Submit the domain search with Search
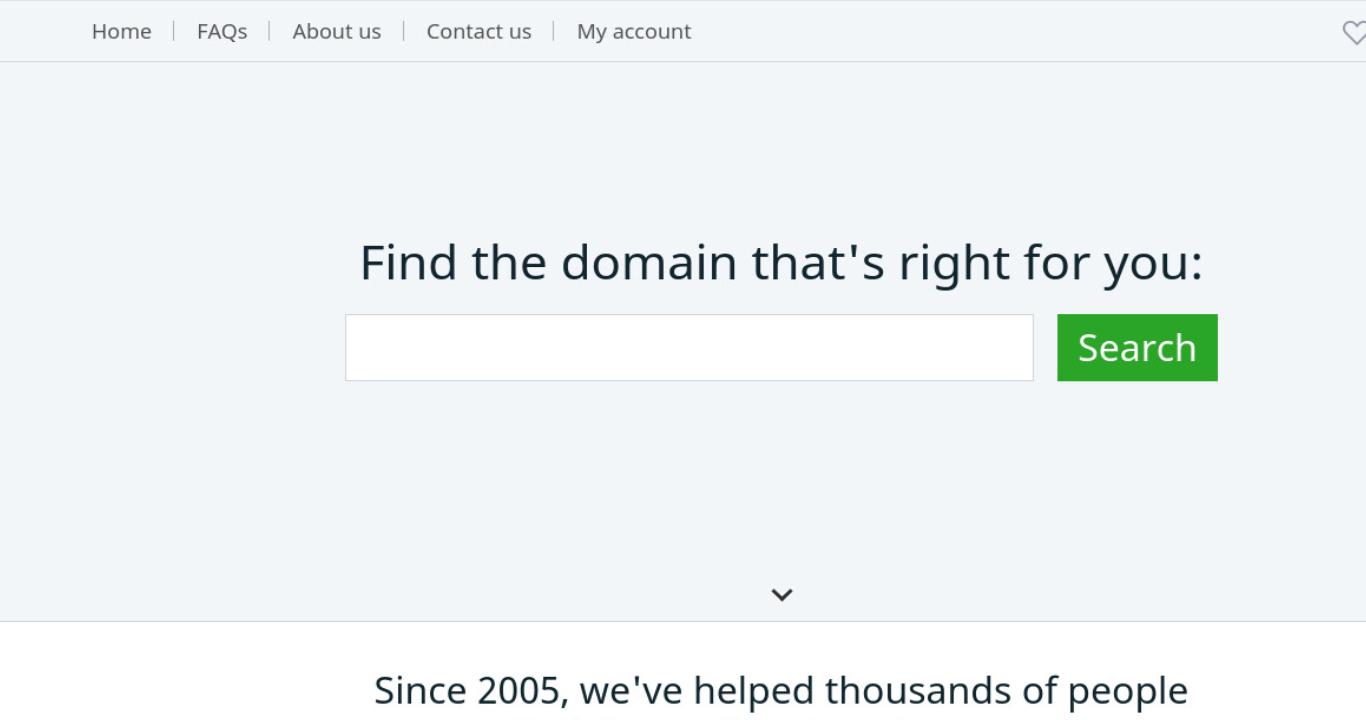 [x=1137, y=347]
